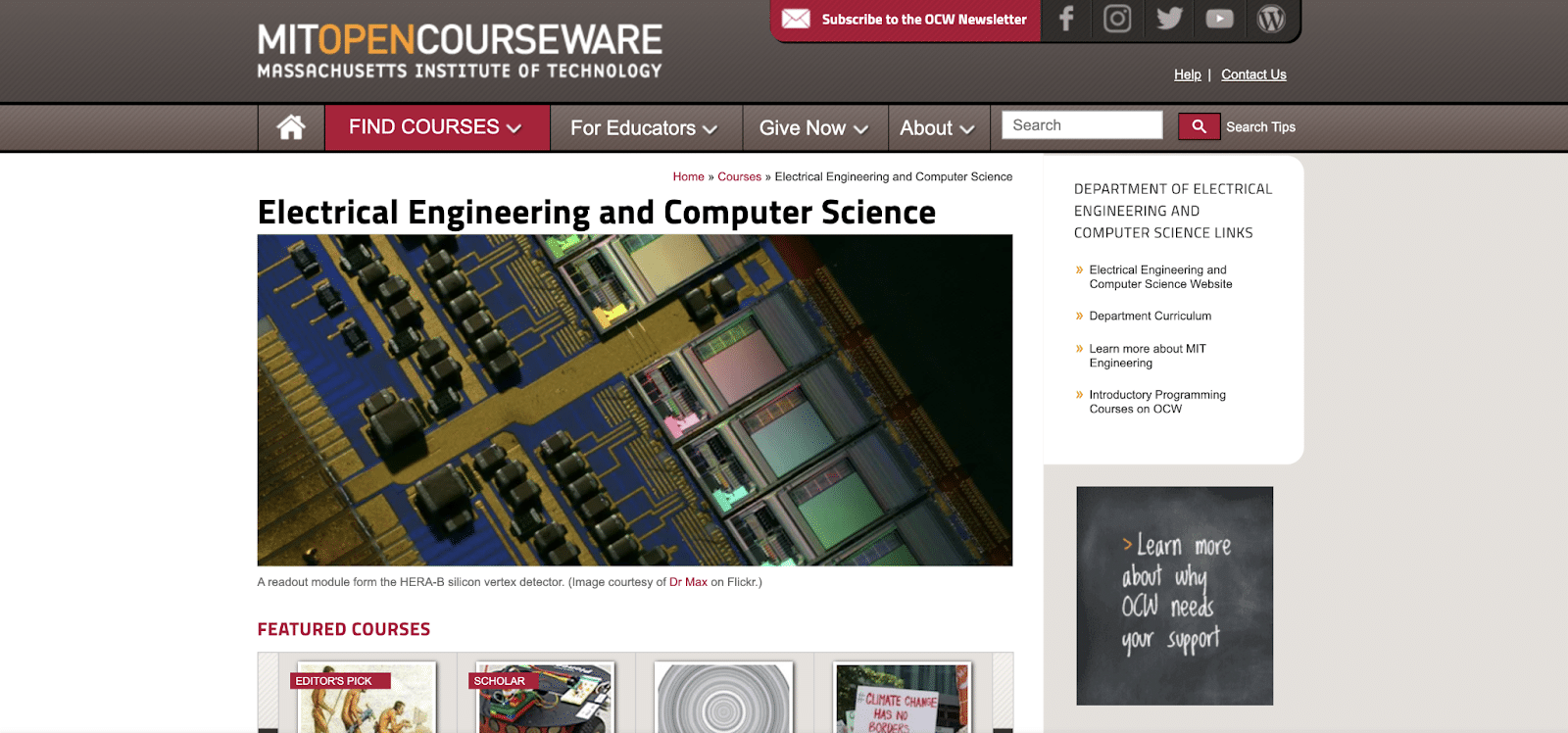1568x733 pixels.
Task: Click the Electrical Engineering and Computer Science heading
Action: [x=596, y=213]
